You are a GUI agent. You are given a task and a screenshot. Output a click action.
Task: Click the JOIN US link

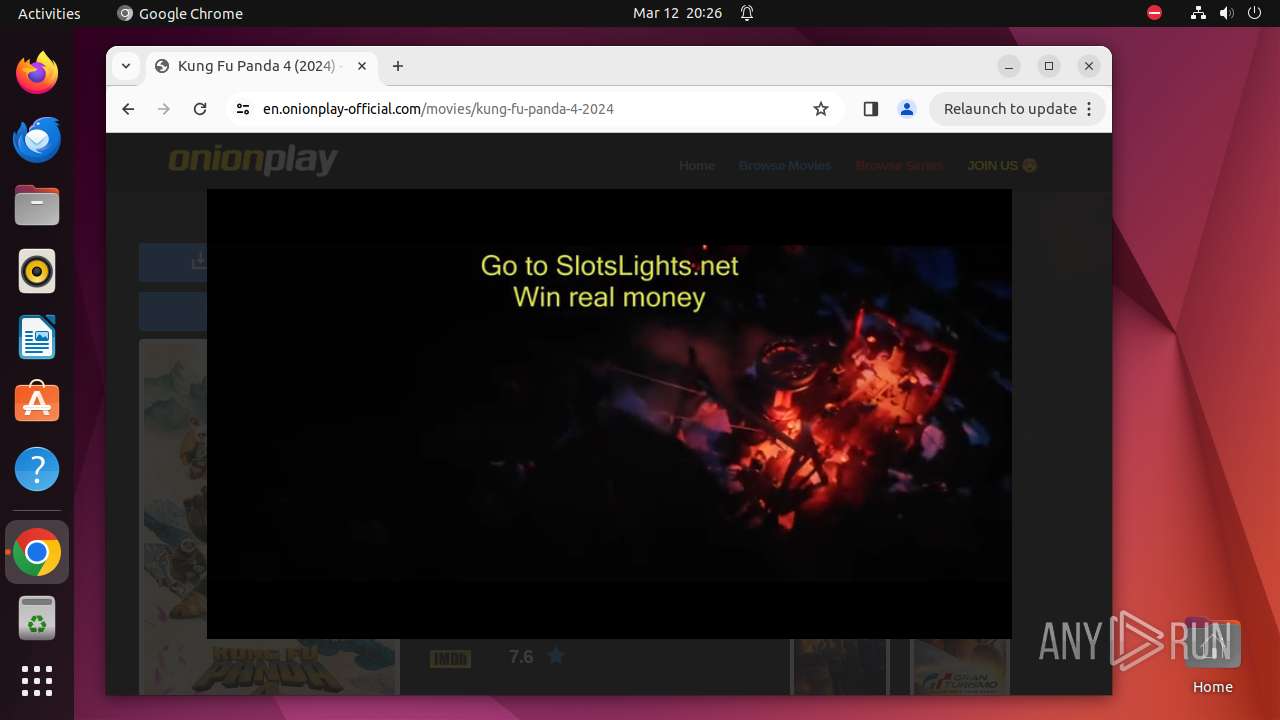click(1002, 165)
